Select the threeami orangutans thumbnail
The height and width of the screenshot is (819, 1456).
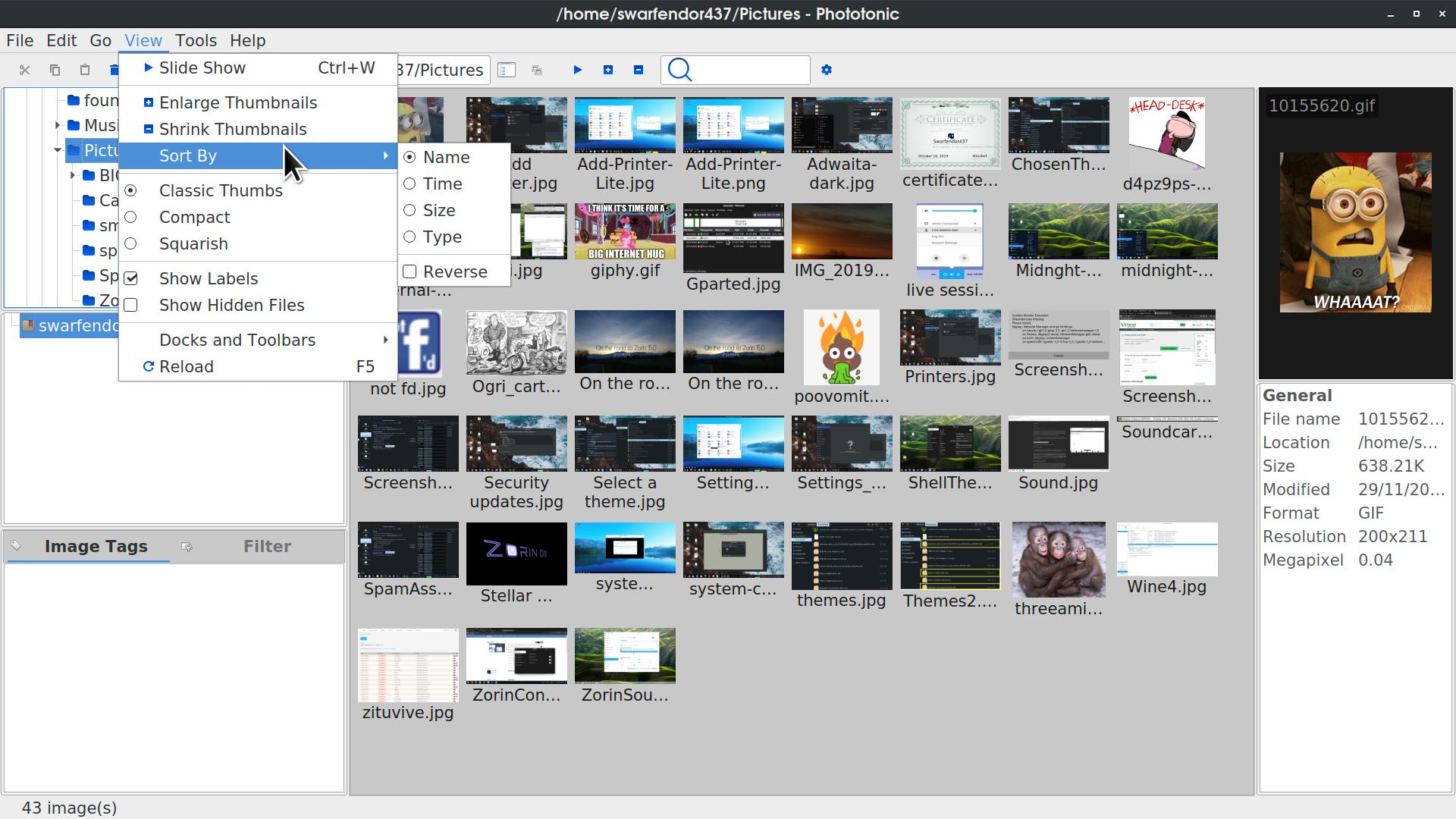point(1058,560)
